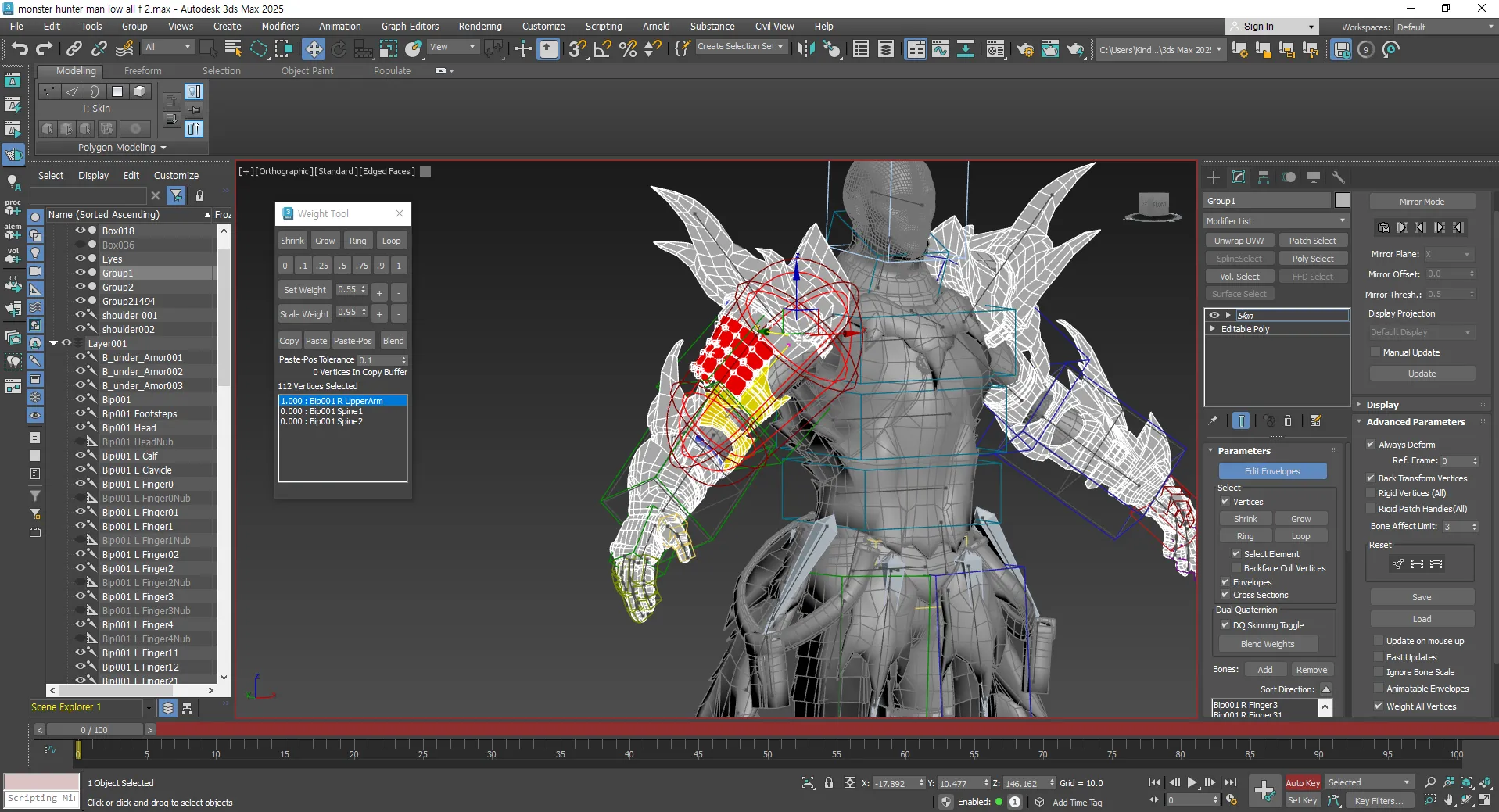Toggle the Cross Sections checkbox
The height and width of the screenshot is (812, 1499).
pos(1225,595)
